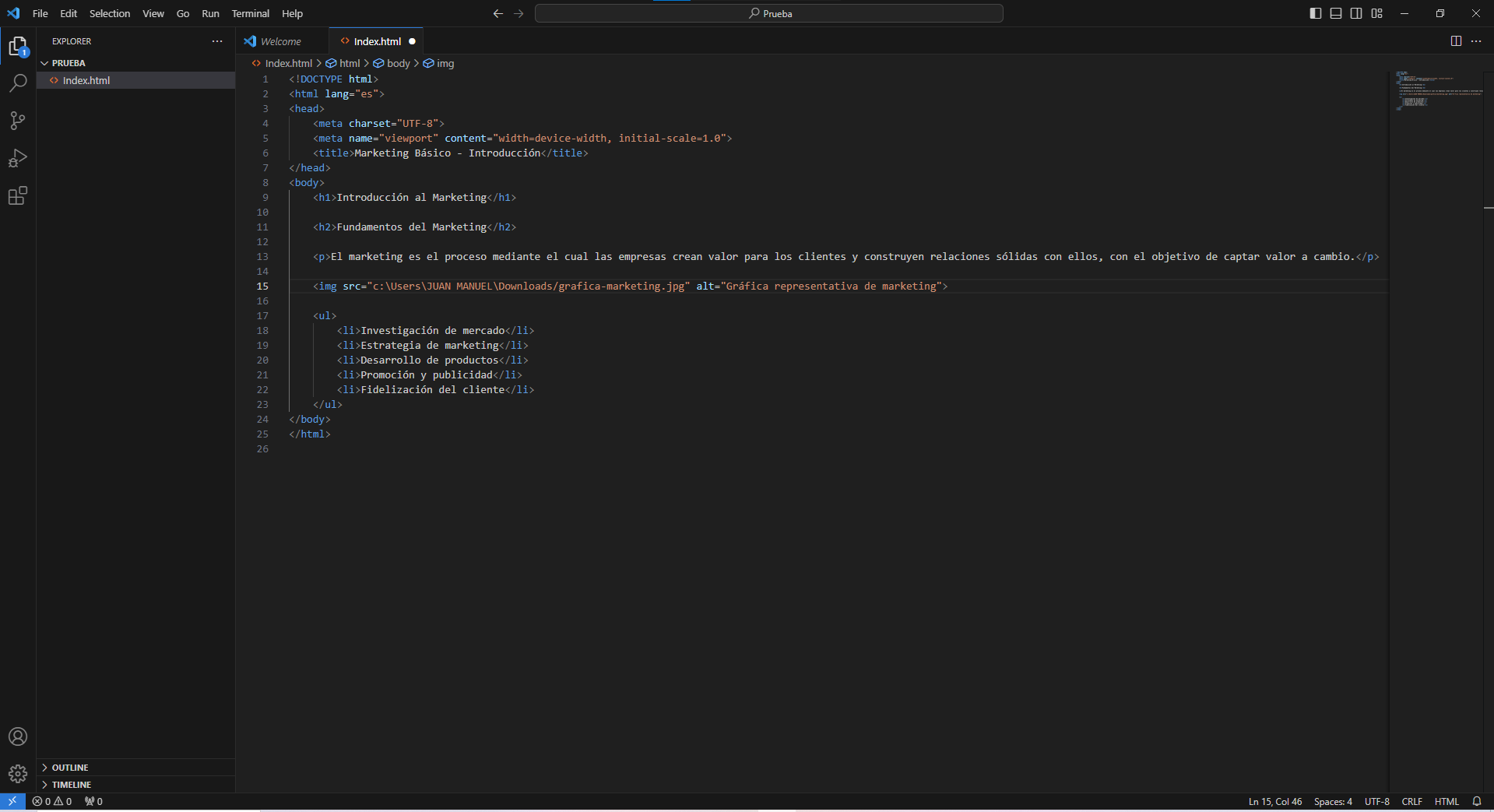Click Ln 15, Col 46 in status bar
Image resolution: width=1494 pixels, height=812 pixels.
[1275, 801]
